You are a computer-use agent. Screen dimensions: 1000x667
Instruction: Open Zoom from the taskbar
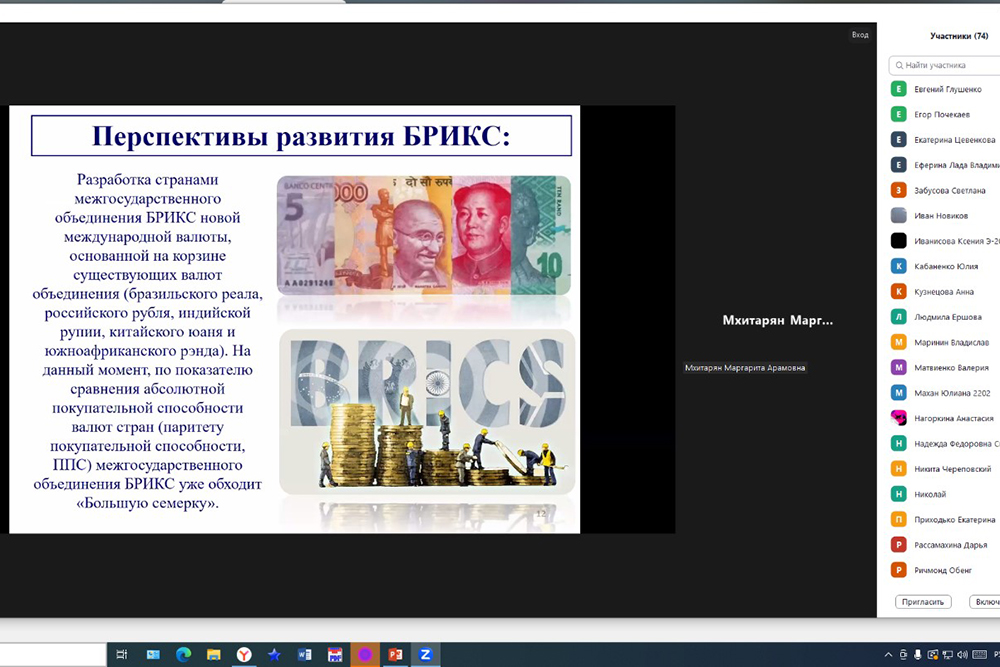coord(425,655)
